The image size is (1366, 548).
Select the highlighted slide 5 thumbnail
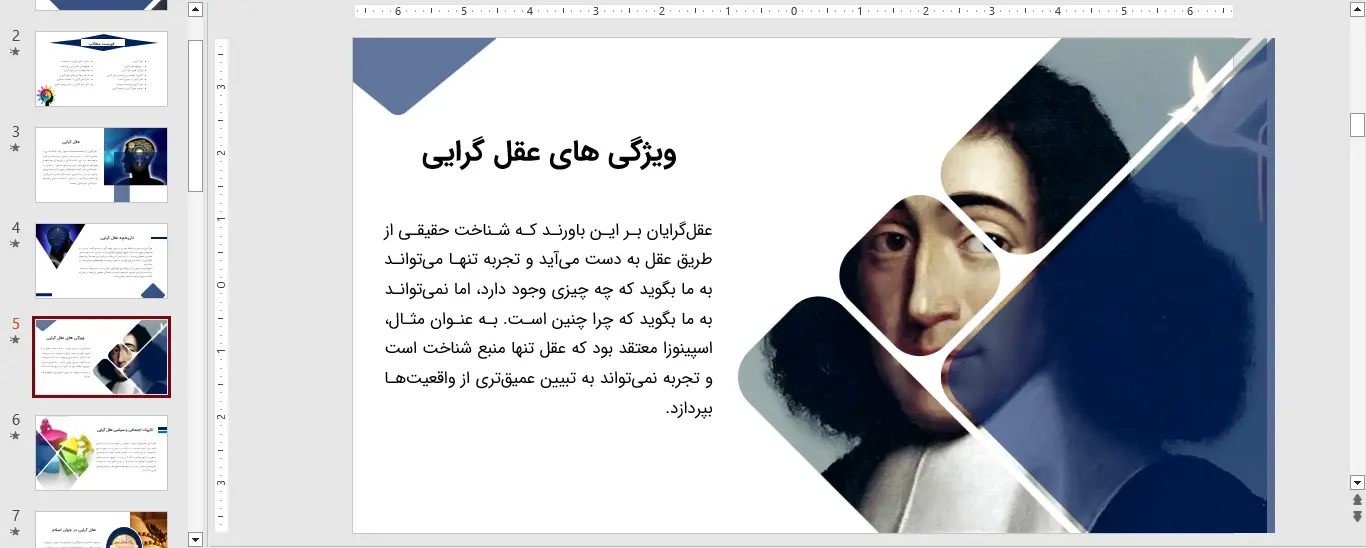[101, 357]
